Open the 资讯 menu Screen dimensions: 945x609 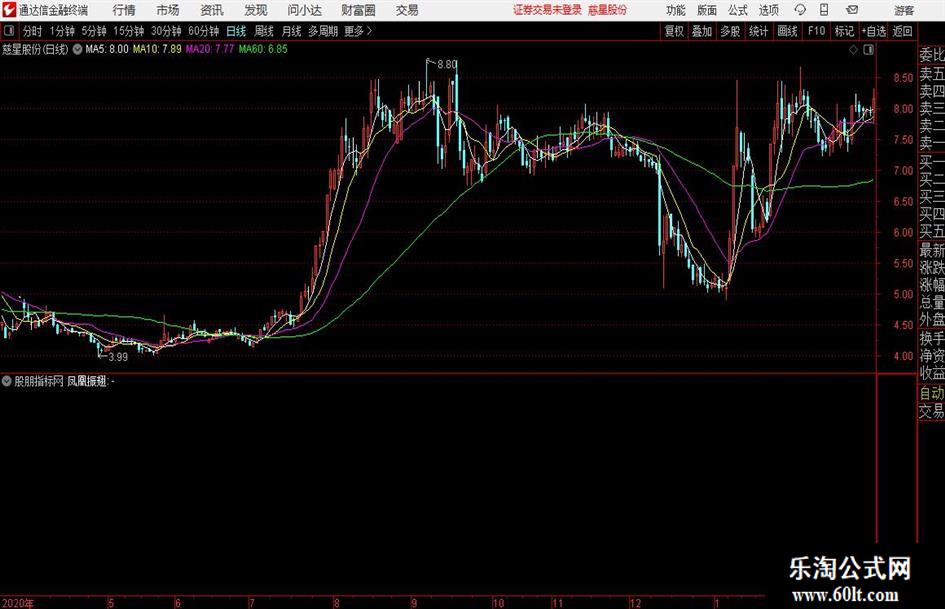(212, 10)
